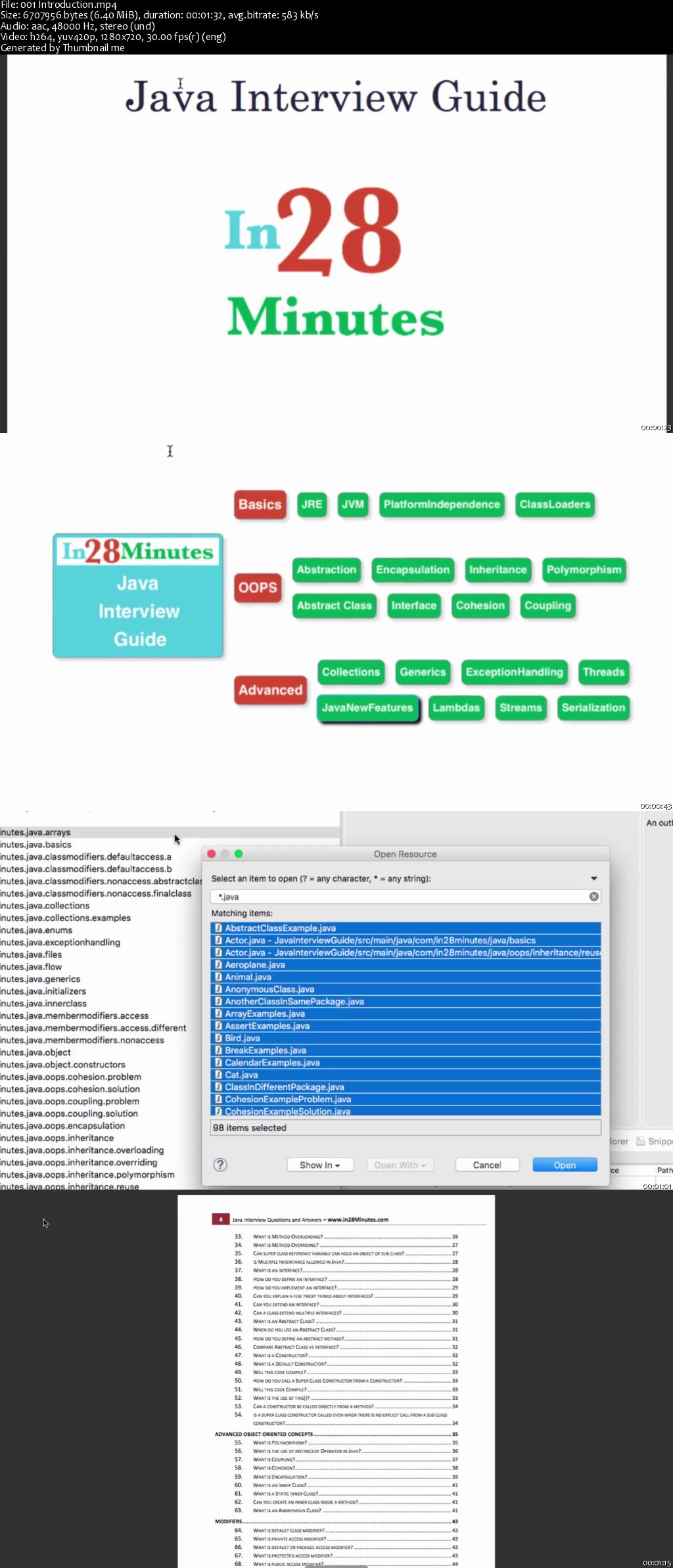Select the inutes.java.object.constructors package row
Image resolution: width=673 pixels, height=1568 pixels.
click(x=62, y=1064)
